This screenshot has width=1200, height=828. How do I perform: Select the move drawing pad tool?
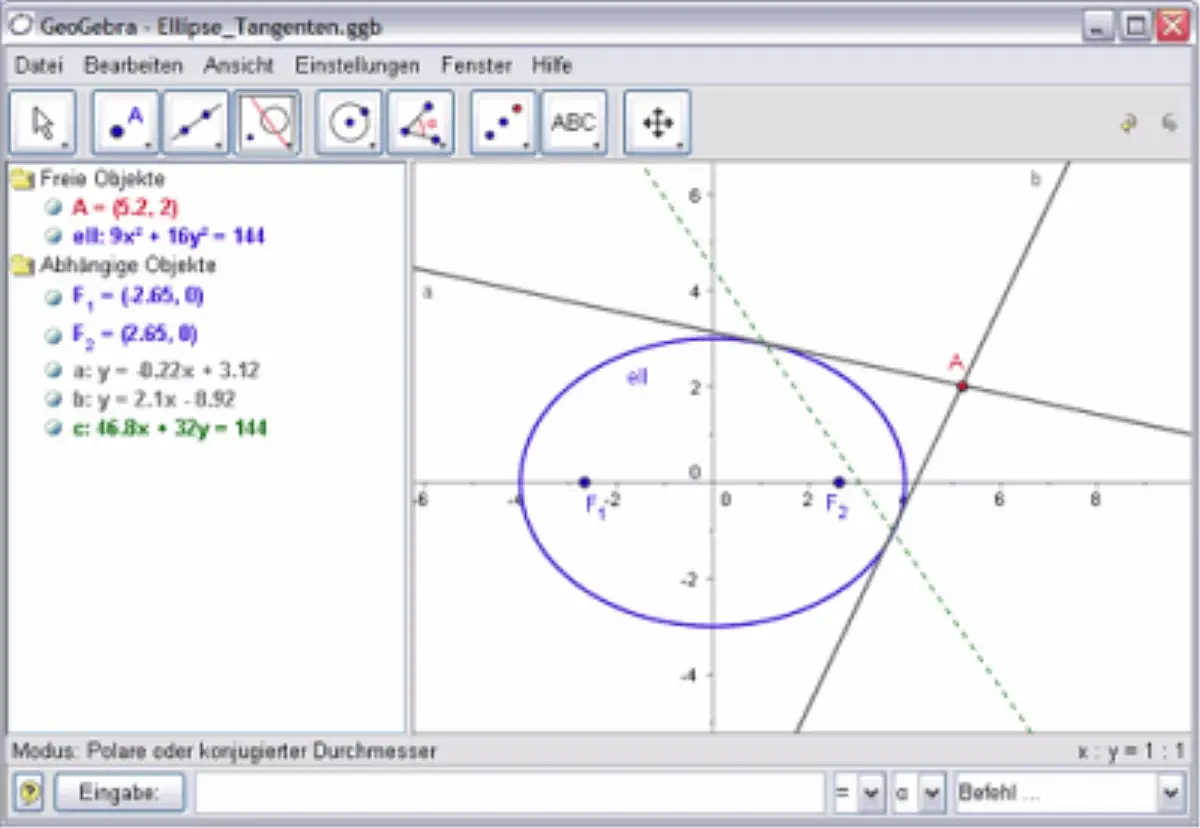(x=657, y=123)
